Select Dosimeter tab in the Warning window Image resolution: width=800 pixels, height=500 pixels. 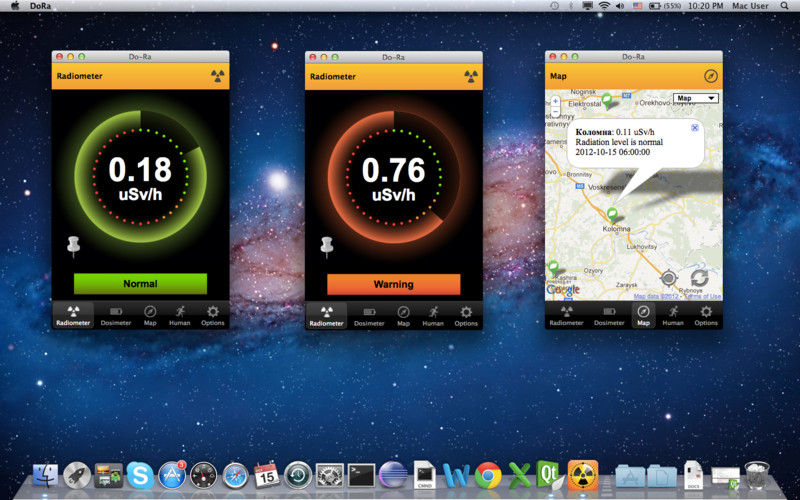tap(369, 316)
